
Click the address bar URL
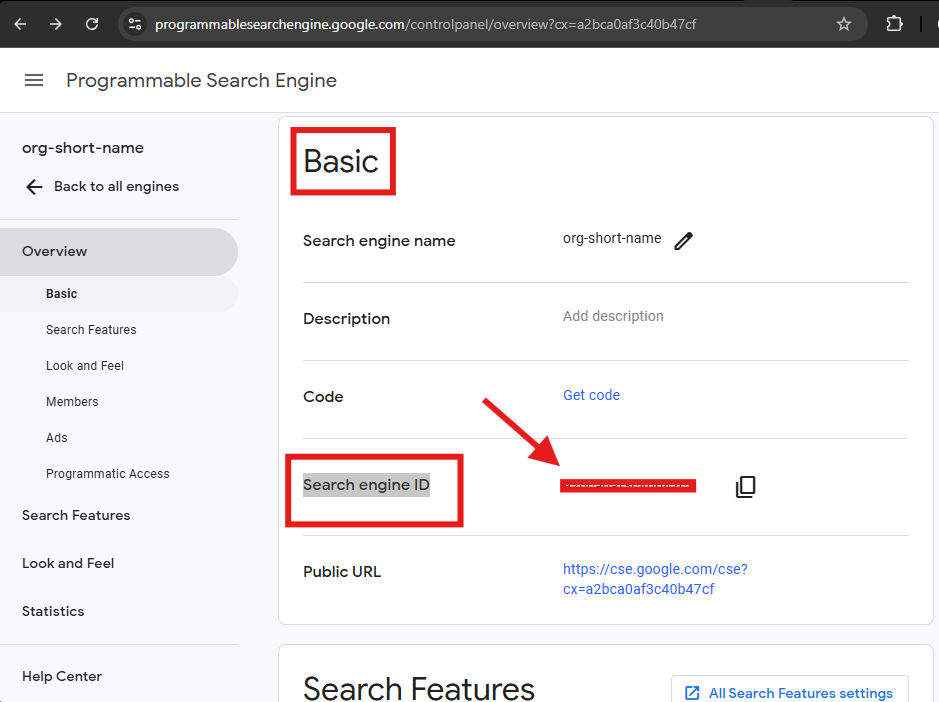pos(425,24)
